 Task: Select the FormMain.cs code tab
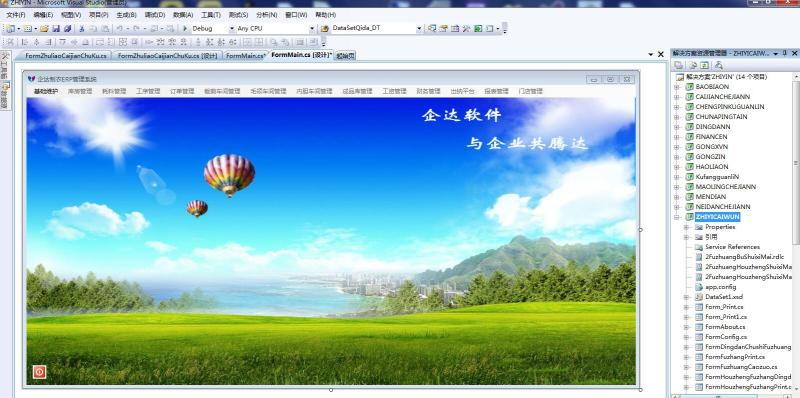(245, 56)
